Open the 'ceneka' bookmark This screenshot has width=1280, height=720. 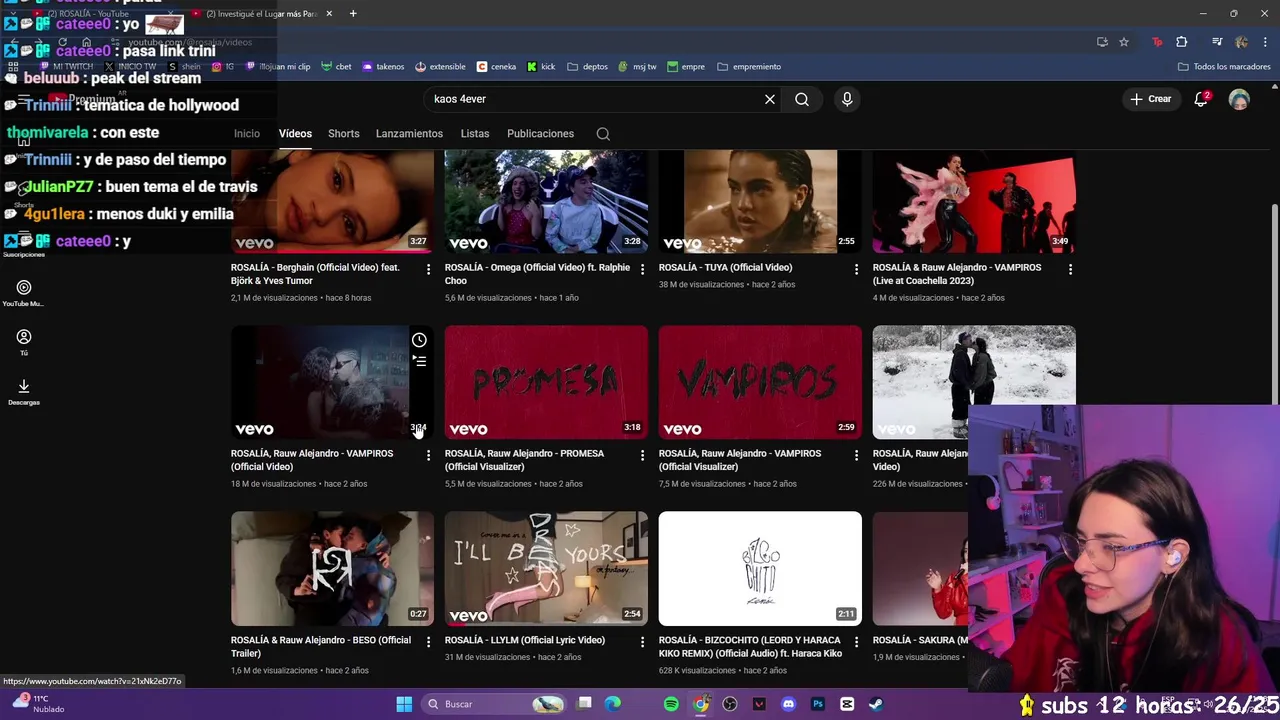(x=496, y=67)
